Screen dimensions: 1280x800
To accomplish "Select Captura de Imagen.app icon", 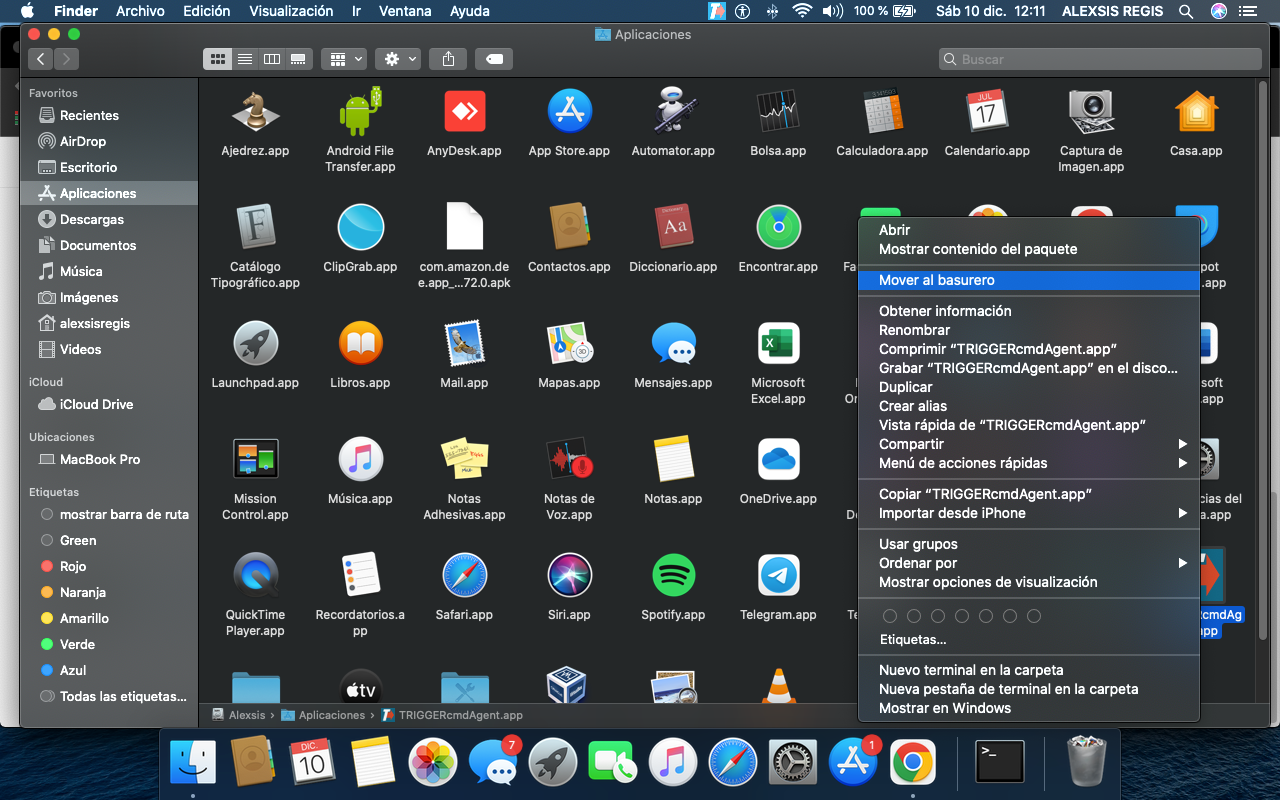I will pos(1091,111).
